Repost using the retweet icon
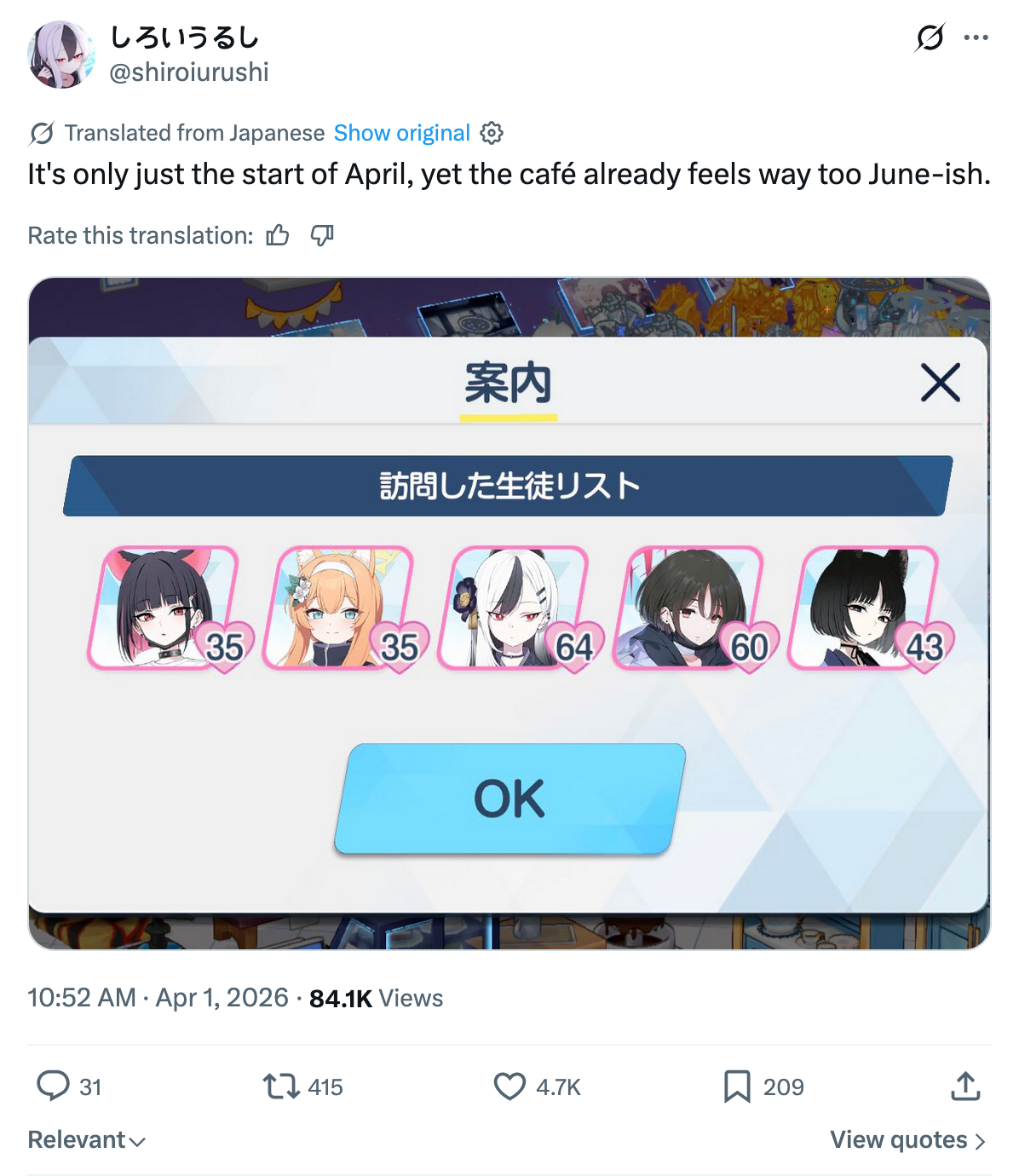This screenshot has width=1019, height=1176. pos(280,1086)
